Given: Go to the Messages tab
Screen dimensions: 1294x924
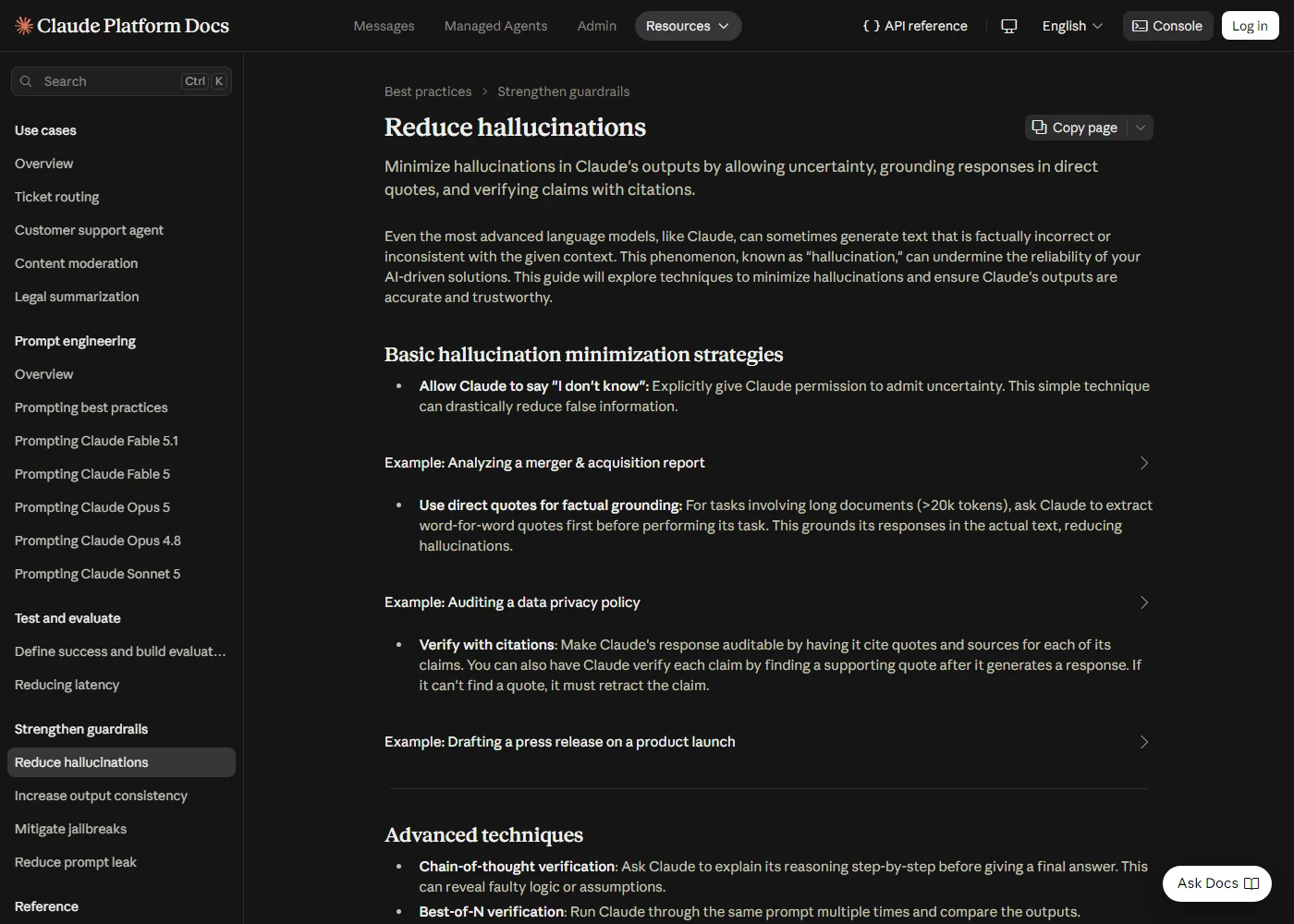Looking at the screenshot, I should click(x=384, y=26).
